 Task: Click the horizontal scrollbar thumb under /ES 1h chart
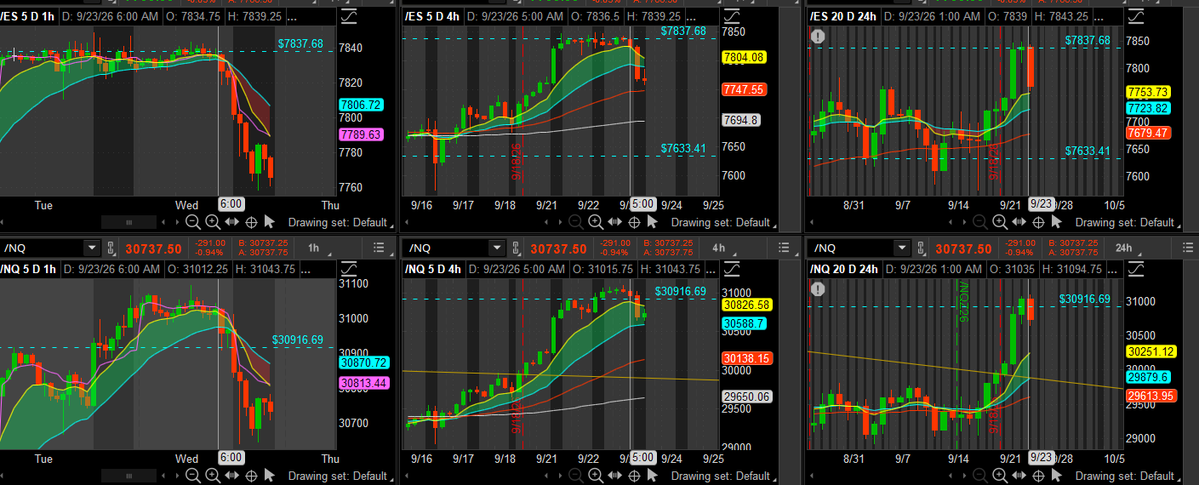[128, 222]
